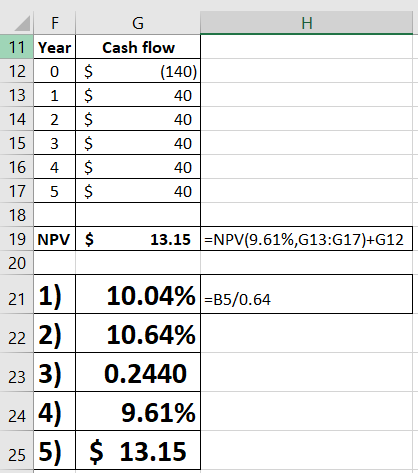Screen dimensions: 418x473
Task: Select row 16 header
Action: [x=17, y=167]
